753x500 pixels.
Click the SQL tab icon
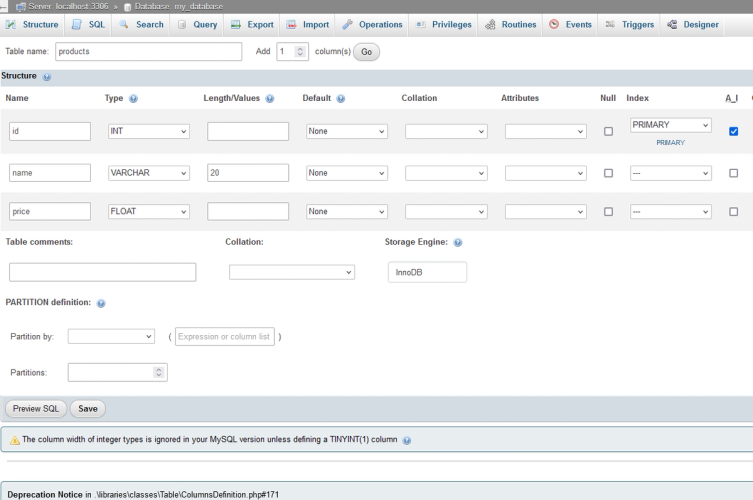77,24
